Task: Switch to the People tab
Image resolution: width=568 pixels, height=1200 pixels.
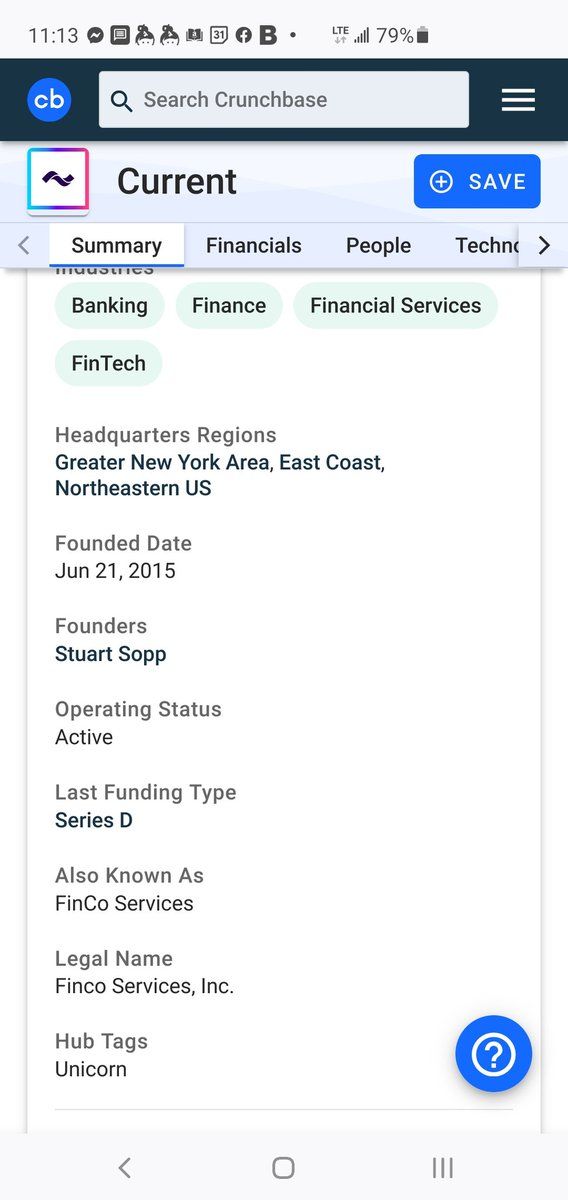Action: [378, 245]
